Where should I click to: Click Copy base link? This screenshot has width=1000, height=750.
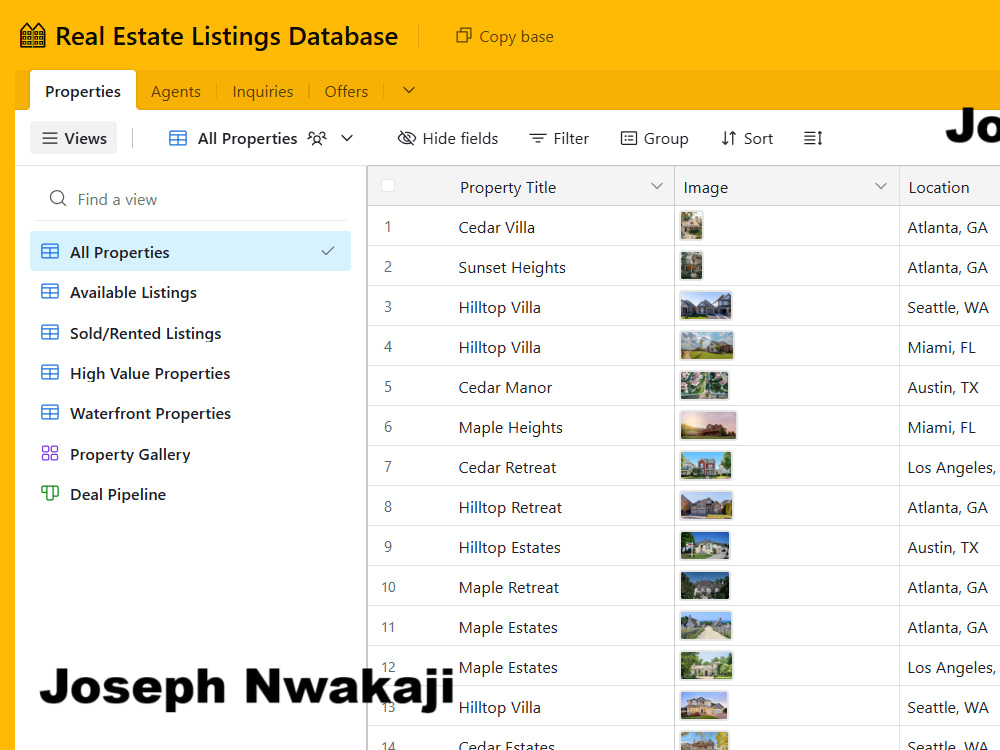point(504,36)
